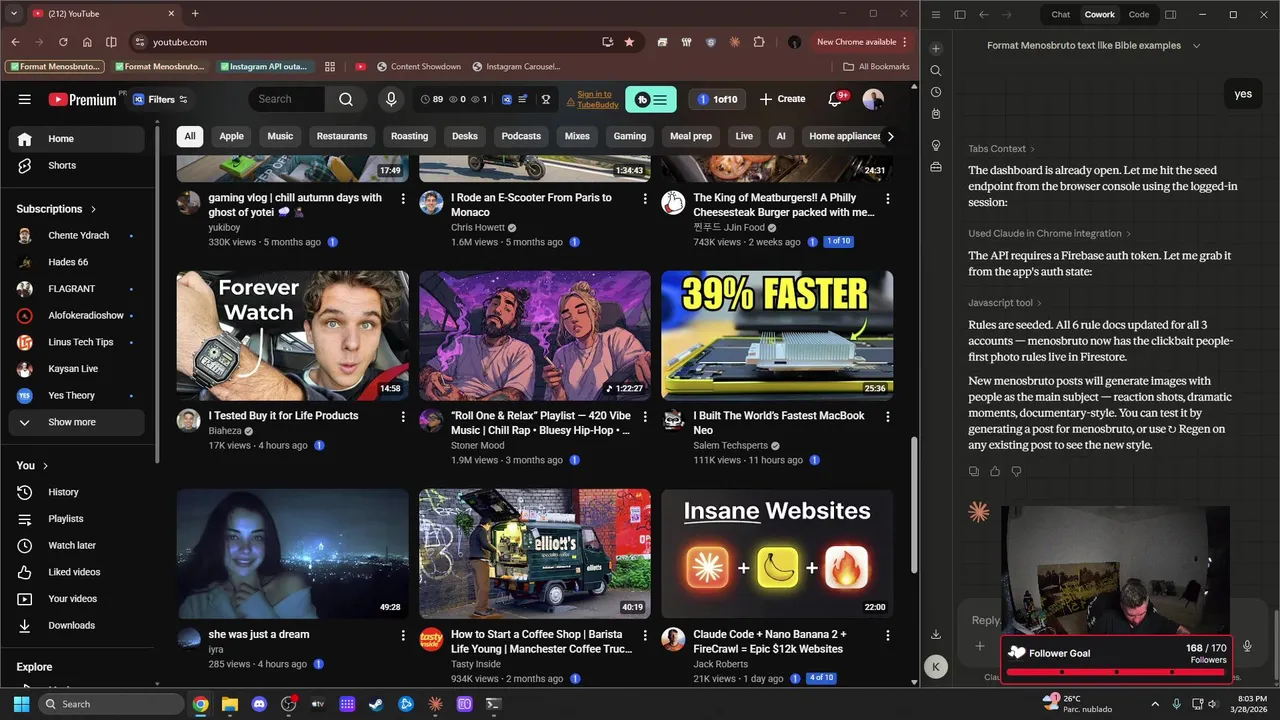Toggle Filters button in YouTube header

[159, 99]
